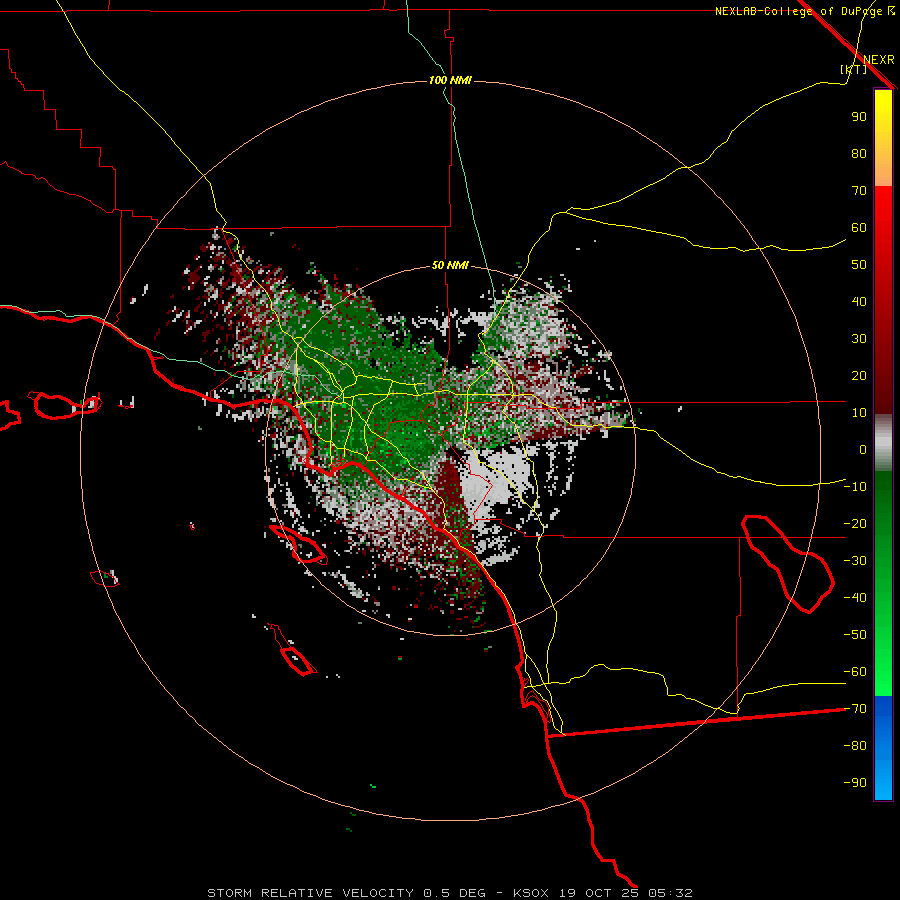Screen dimensions: 900x900
Task: Select the 50 NMI range ring label
Action: [451, 265]
